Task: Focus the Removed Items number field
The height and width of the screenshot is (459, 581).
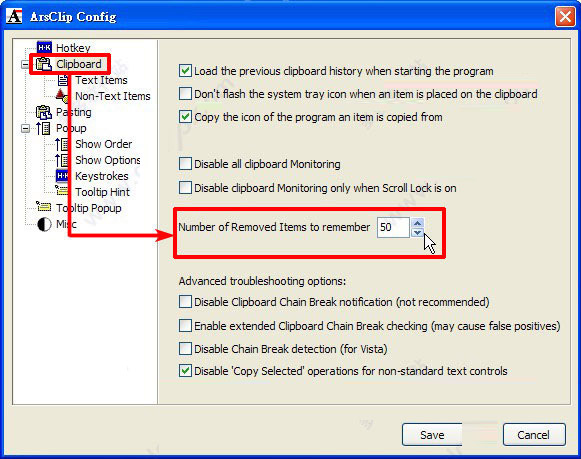Action: (x=393, y=227)
